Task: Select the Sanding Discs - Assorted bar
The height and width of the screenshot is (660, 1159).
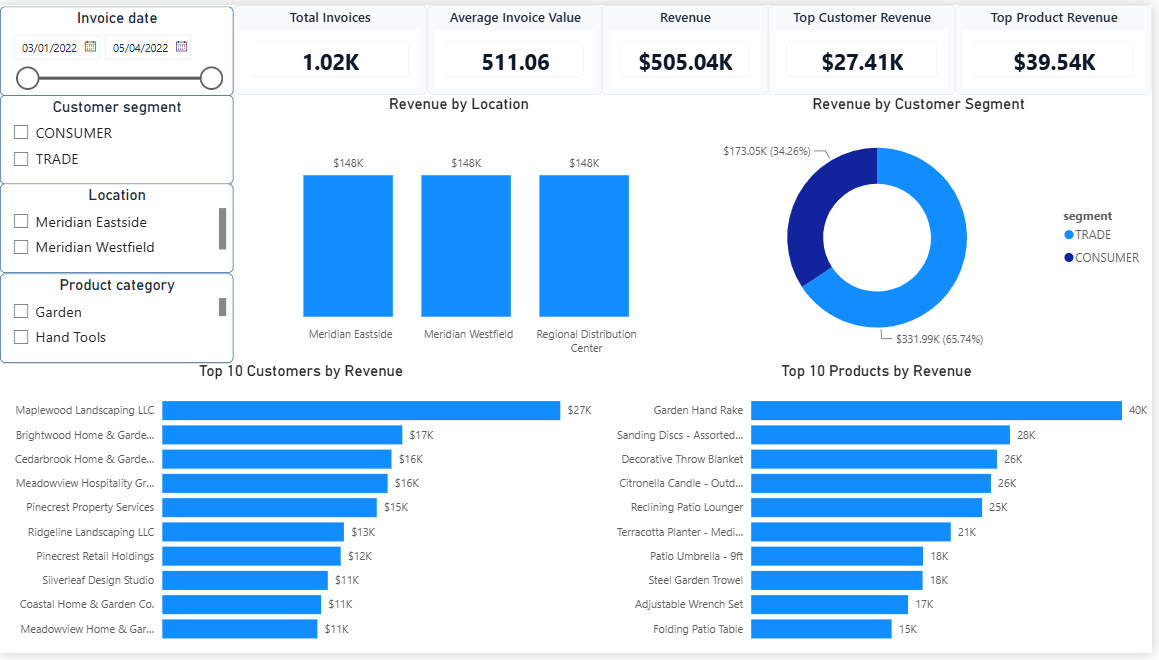Action: point(880,435)
